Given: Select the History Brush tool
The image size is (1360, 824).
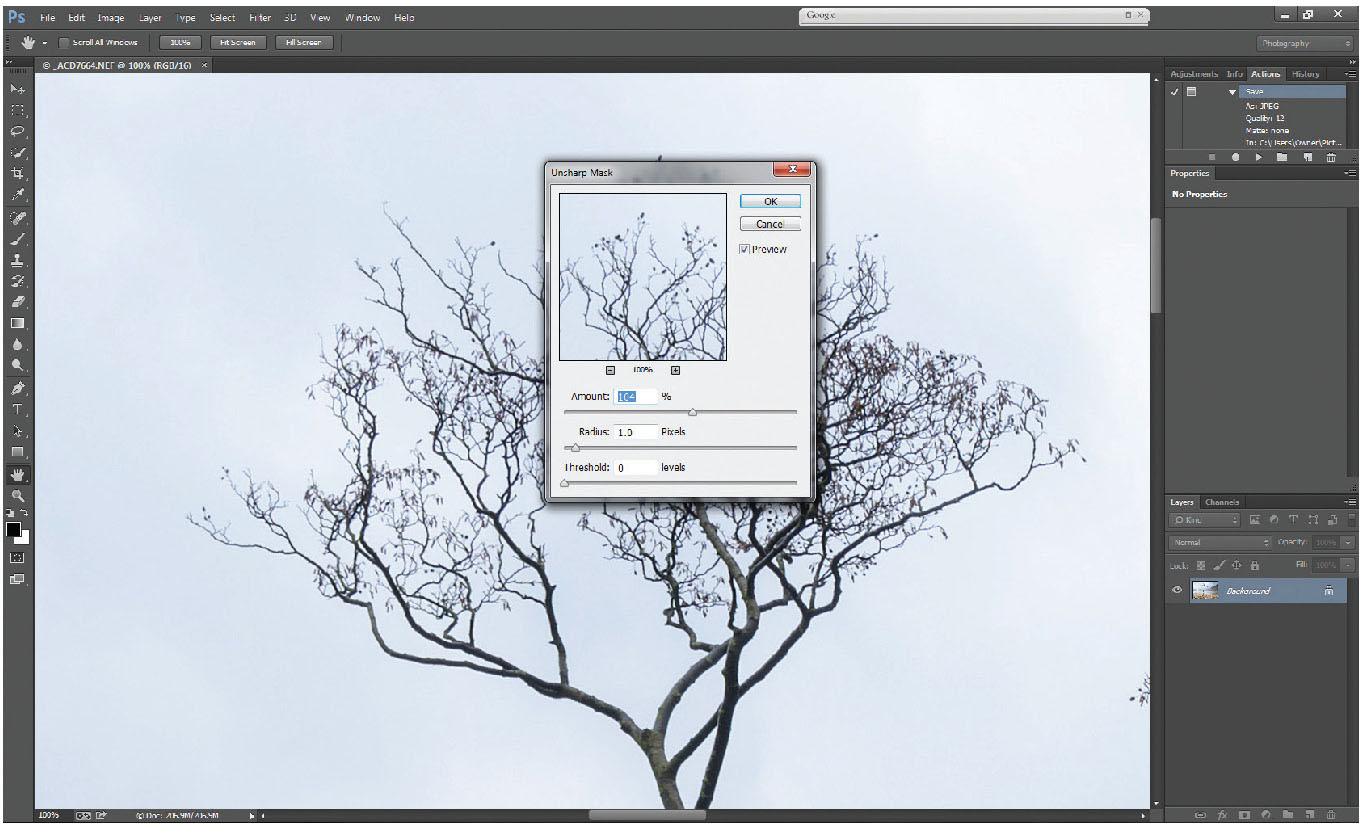Looking at the screenshot, I should pyautogui.click(x=18, y=281).
